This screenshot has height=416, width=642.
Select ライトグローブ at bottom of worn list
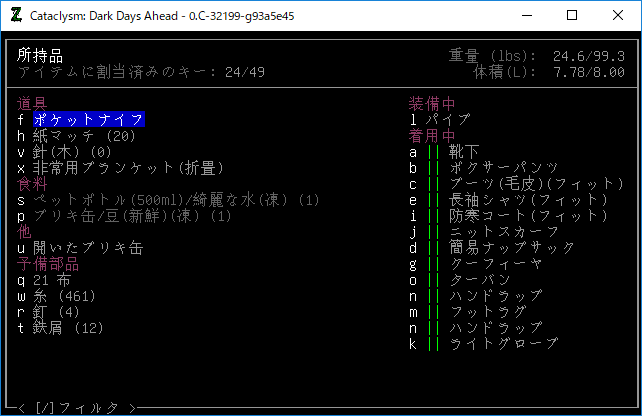tap(504, 344)
